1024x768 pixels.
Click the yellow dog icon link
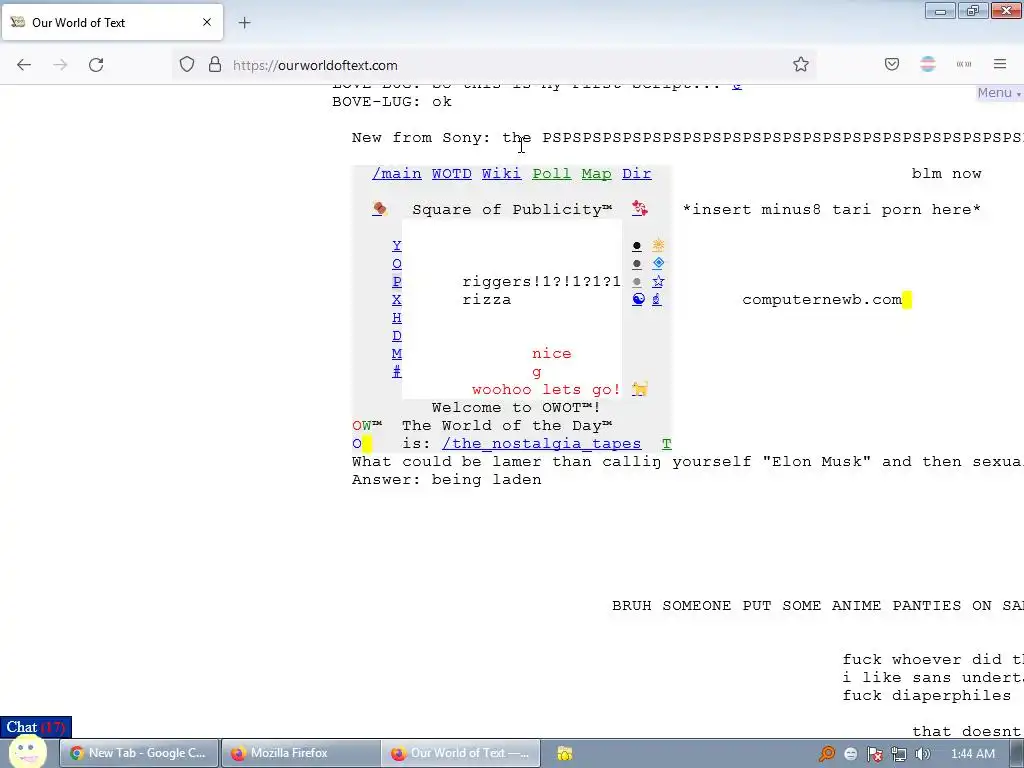click(x=640, y=389)
